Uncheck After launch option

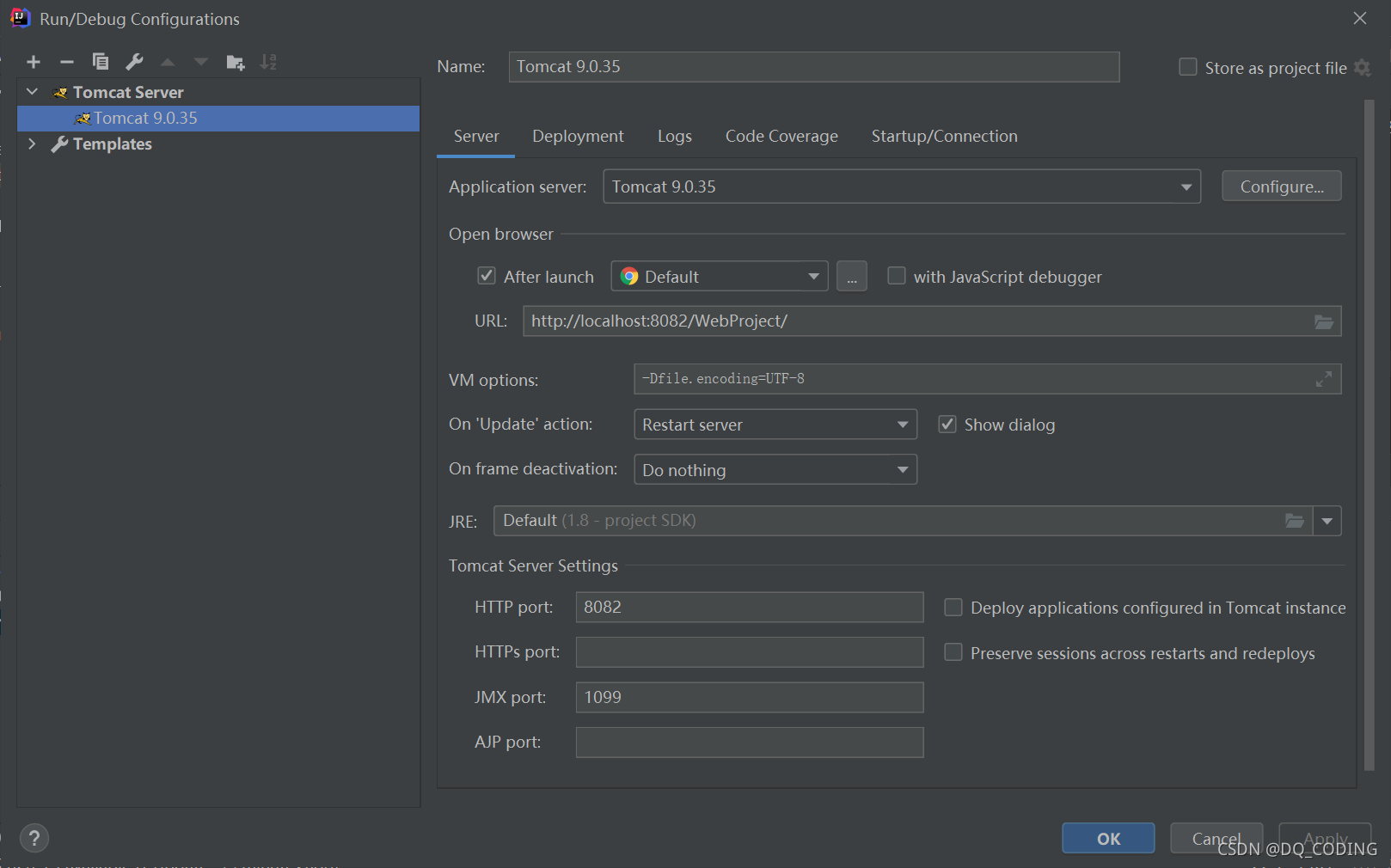pyautogui.click(x=487, y=276)
